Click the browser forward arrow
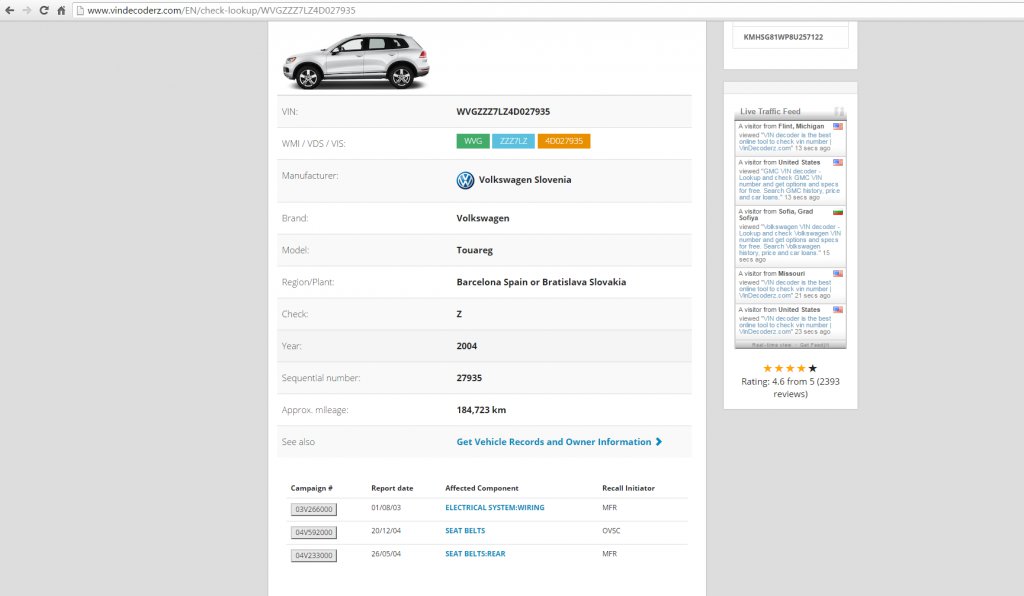 (x=27, y=10)
